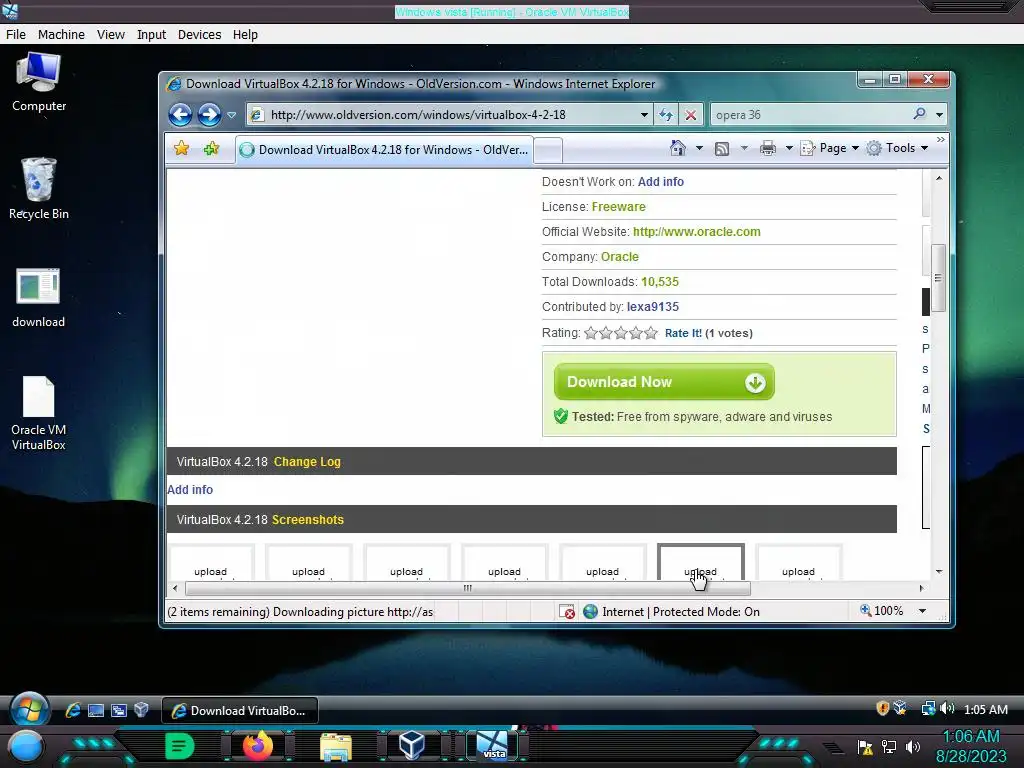Open the VirtualBox View menu
Viewport: 1024px width, 768px height.
[x=111, y=35]
